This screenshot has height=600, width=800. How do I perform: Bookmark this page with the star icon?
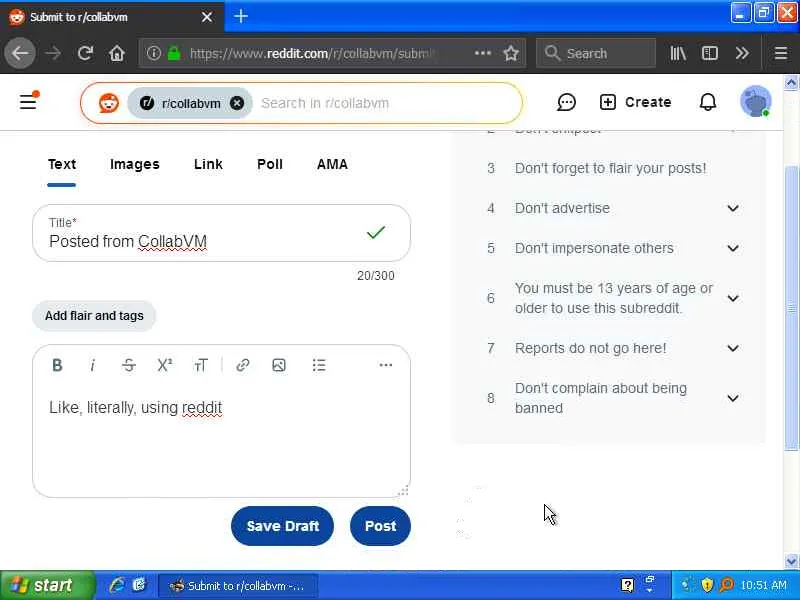[x=511, y=53]
